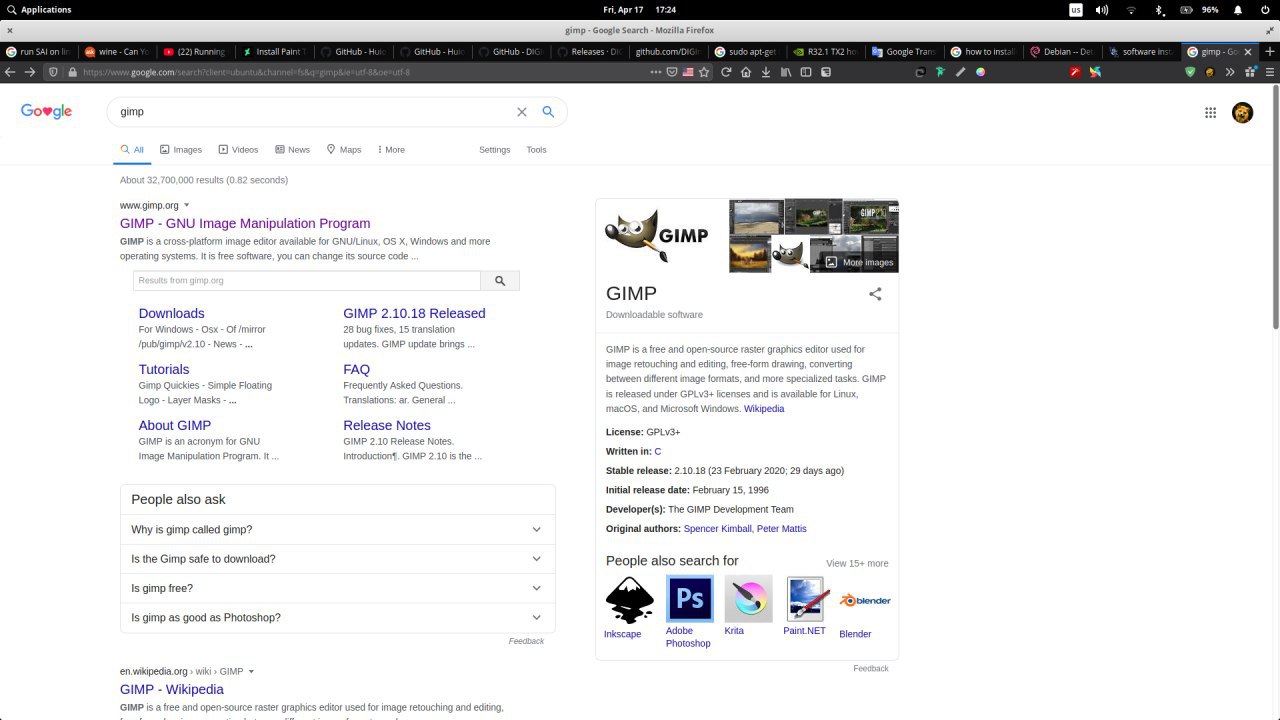1280x720 pixels.
Task: Switch to the News results tab
Action: click(x=292, y=150)
